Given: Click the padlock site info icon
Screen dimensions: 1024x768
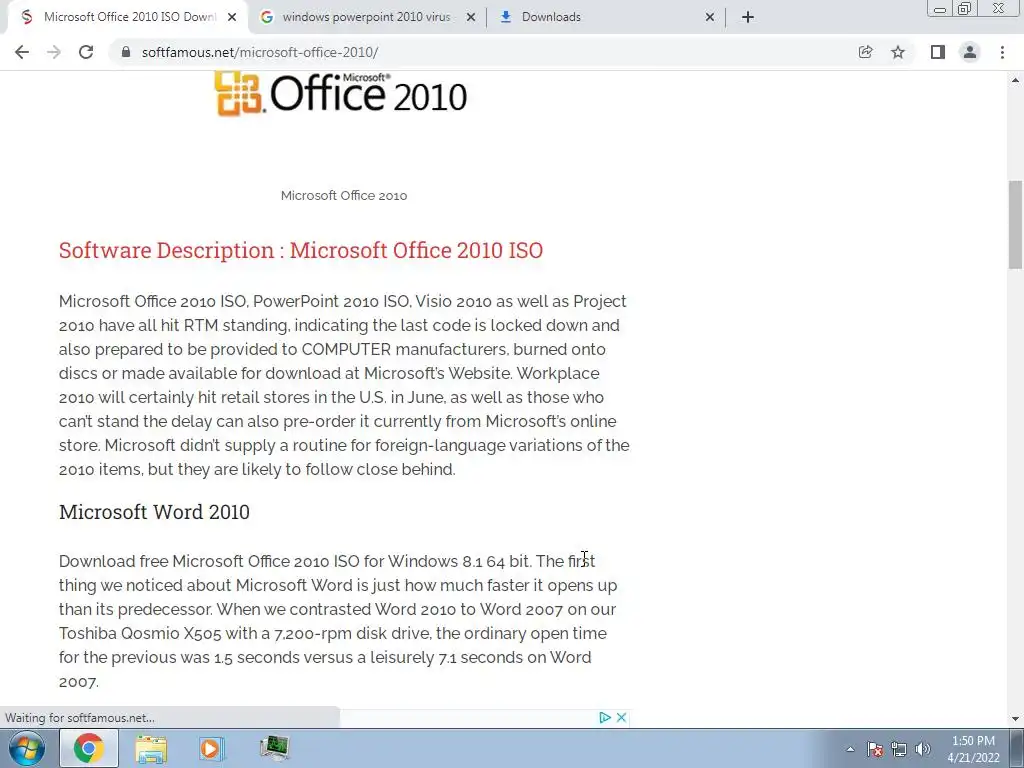Looking at the screenshot, I should tap(126, 52).
